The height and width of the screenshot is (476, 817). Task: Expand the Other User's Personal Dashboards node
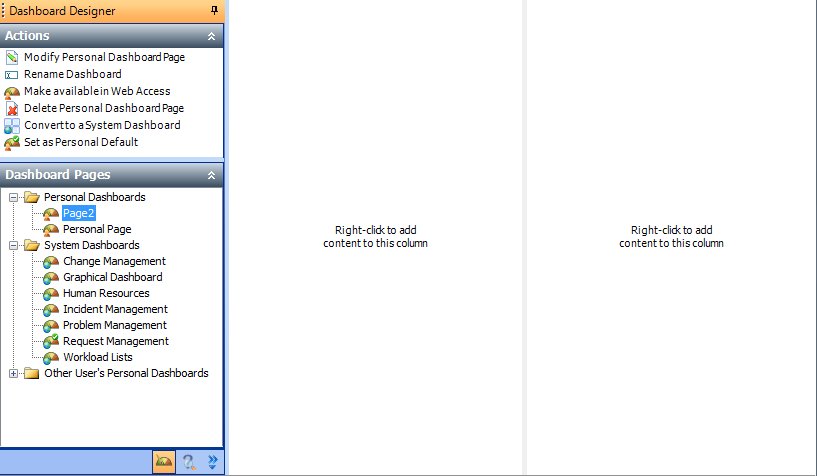(x=14, y=373)
